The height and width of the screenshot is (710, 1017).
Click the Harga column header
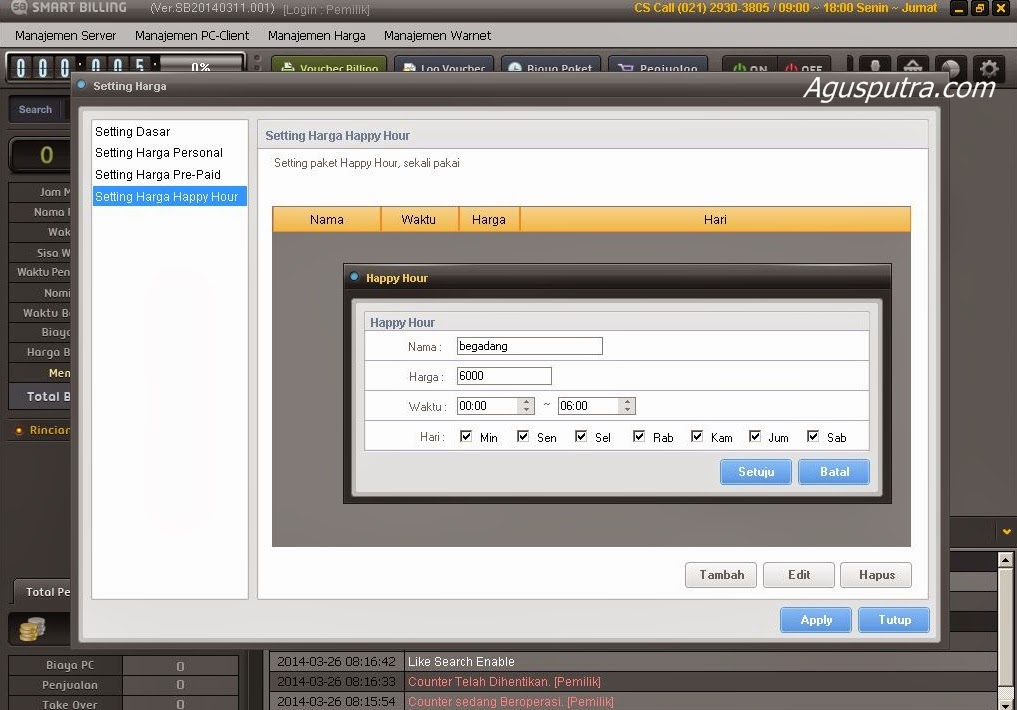point(489,219)
